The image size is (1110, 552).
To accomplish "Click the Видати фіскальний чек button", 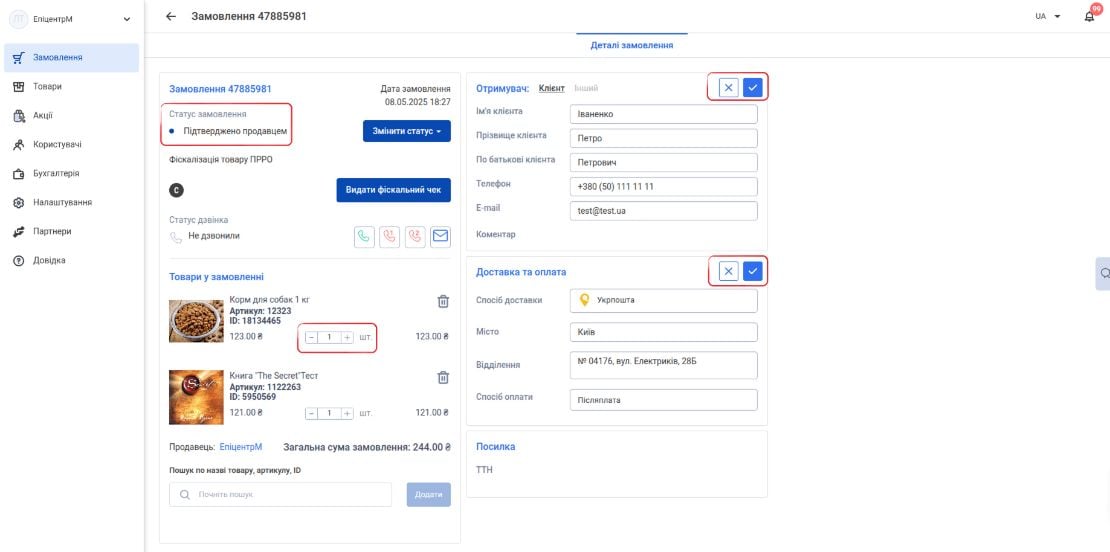I will click(x=393, y=190).
